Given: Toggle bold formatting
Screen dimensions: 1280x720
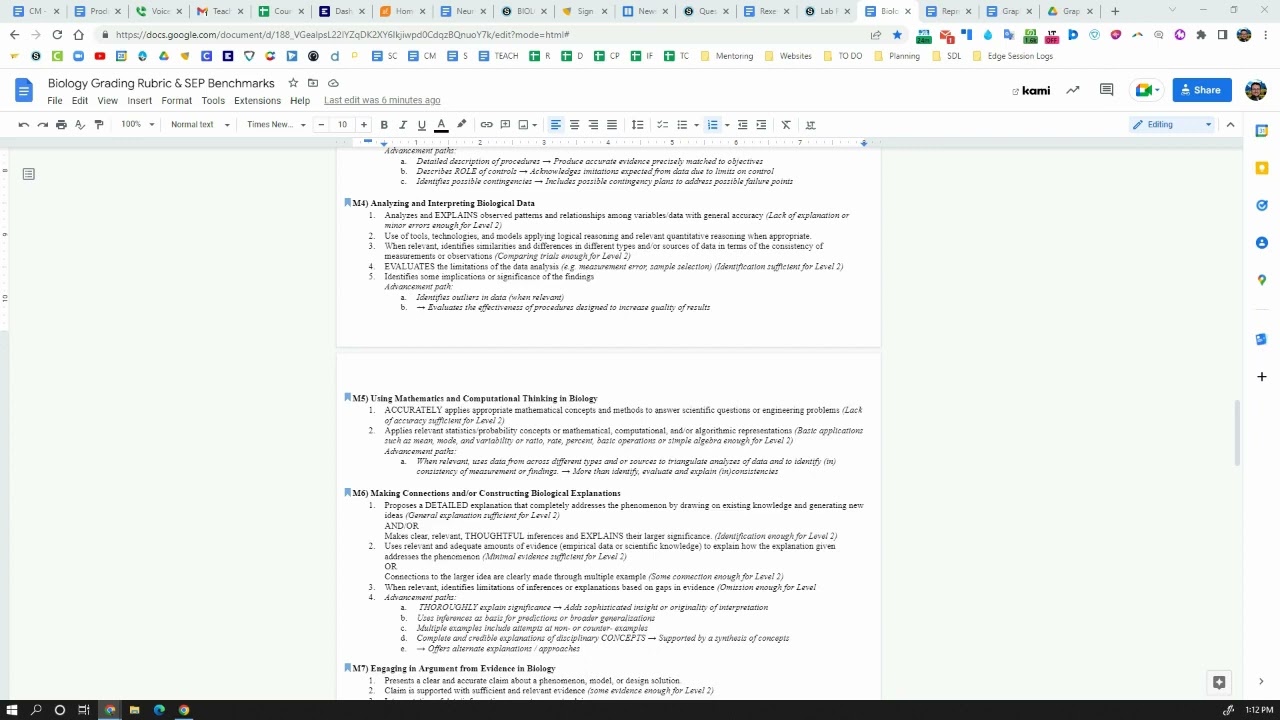Looking at the screenshot, I should [x=384, y=125].
